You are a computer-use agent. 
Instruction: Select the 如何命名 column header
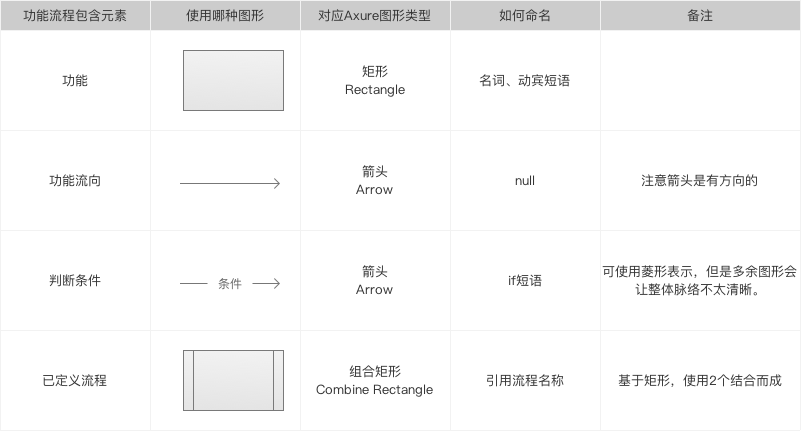[x=525, y=15]
